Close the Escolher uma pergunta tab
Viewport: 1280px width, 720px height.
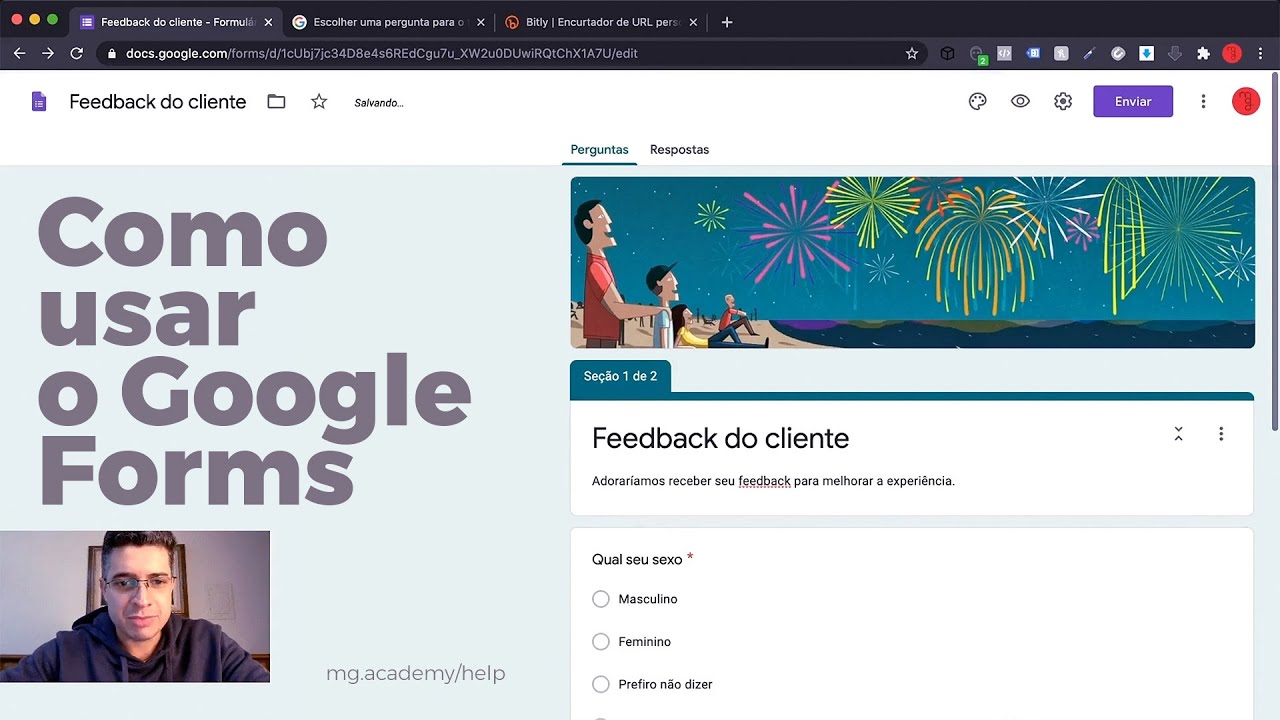[480, 22]
